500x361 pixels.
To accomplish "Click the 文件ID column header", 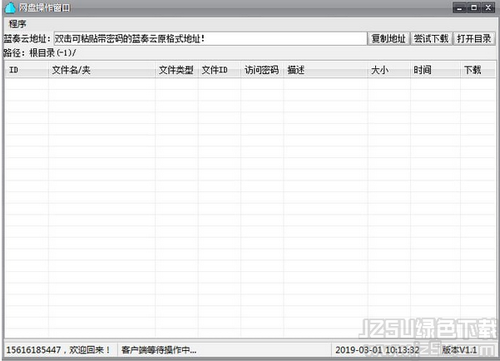I will pos(219,70).
